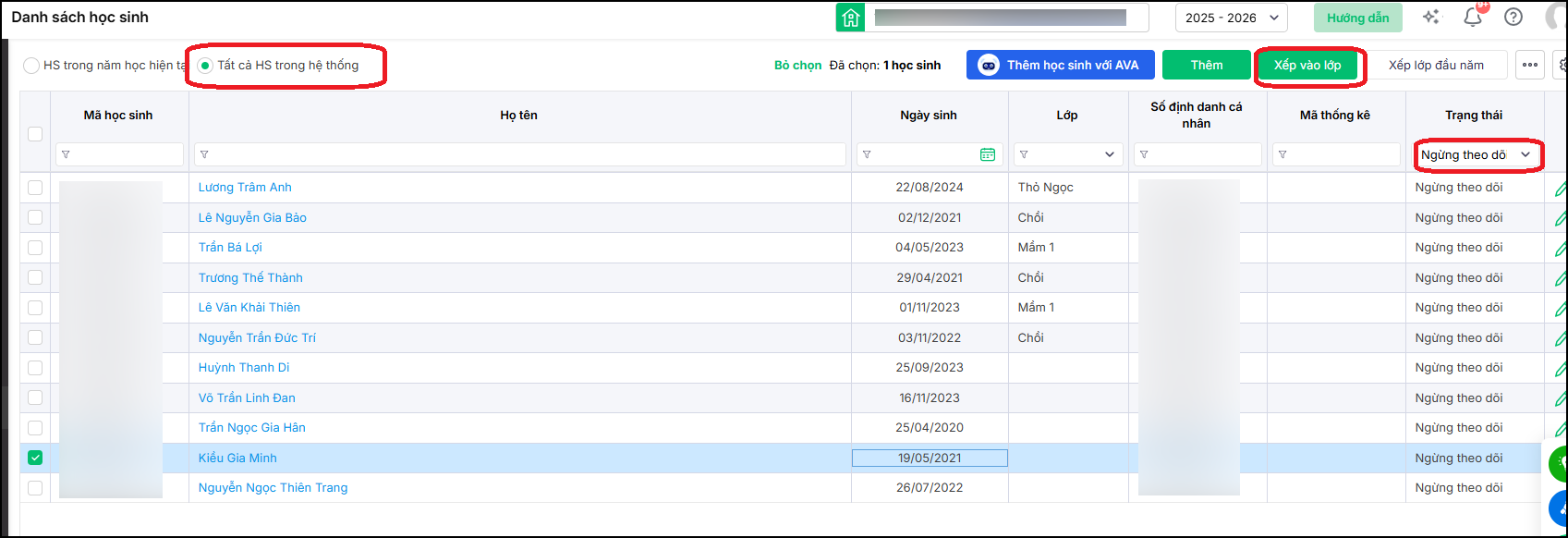Tick the checkbox for Lương Trâm Anh
This screenshot has height=538, width=1568.
(35, 188)
